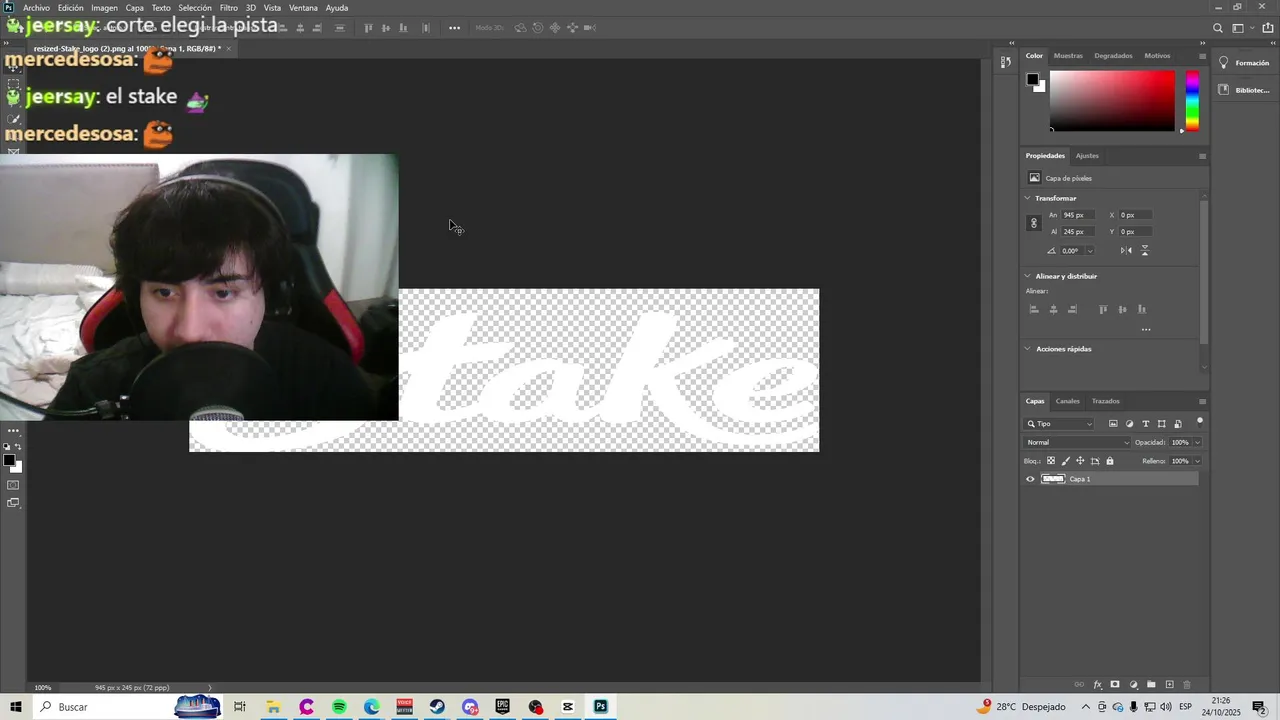The width and height of the screenshot is (1280, 720).
Task: Click more align options three dots
Action: pos(1146,329)
